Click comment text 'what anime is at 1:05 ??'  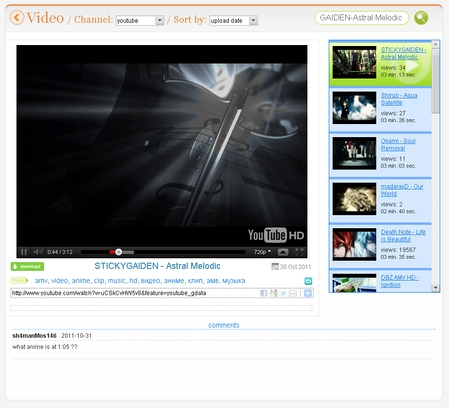[x=45, y=347]
